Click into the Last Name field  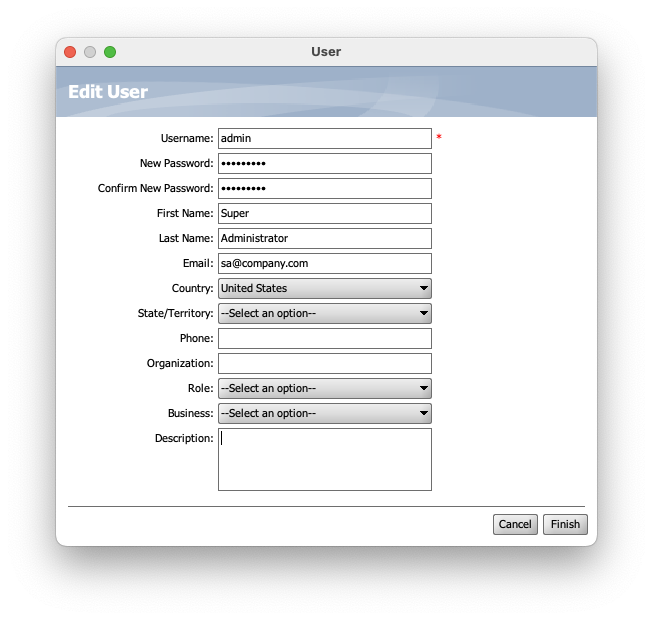click(324, 238)
